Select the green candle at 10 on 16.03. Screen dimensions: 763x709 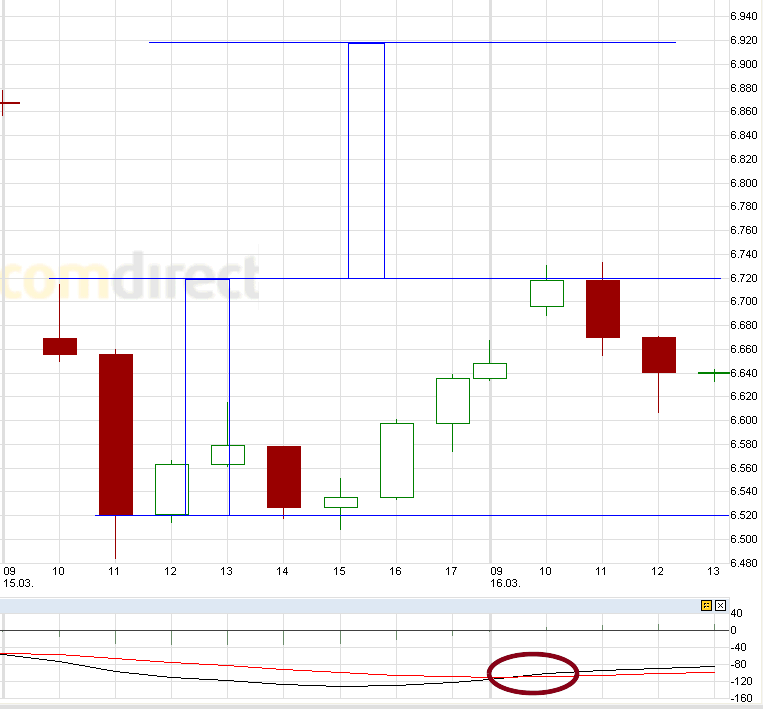(546, 293)
